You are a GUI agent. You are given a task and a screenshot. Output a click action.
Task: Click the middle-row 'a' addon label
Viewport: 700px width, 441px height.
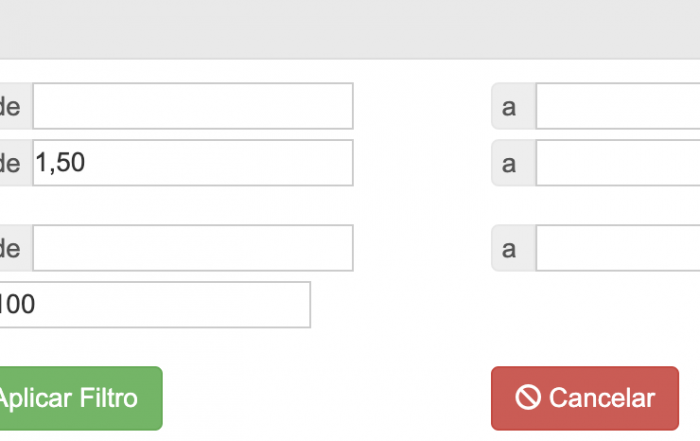pyautogui.click(x=513, y=162)
